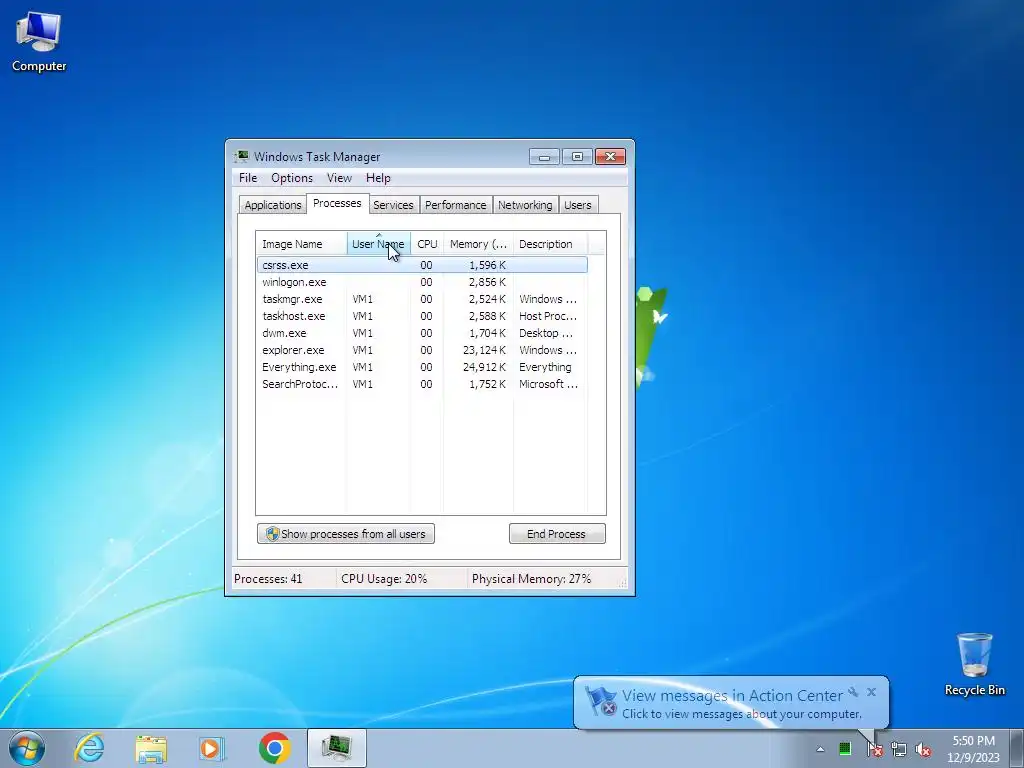Close the Action Center notification balloon

coord(871,692)
